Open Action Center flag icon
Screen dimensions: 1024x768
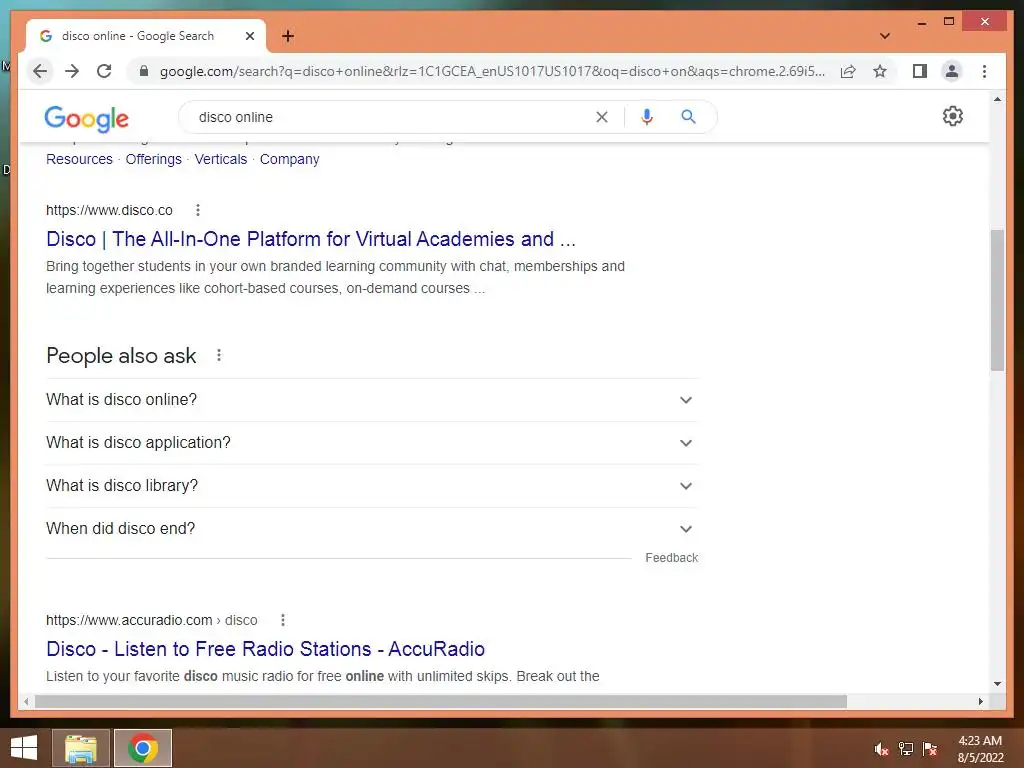tap(930, 749)
